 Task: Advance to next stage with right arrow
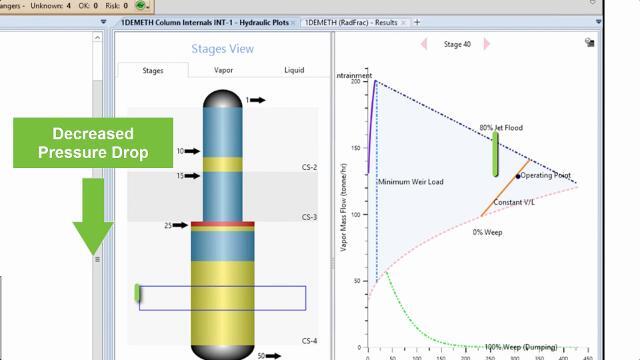tap(487, 44)
